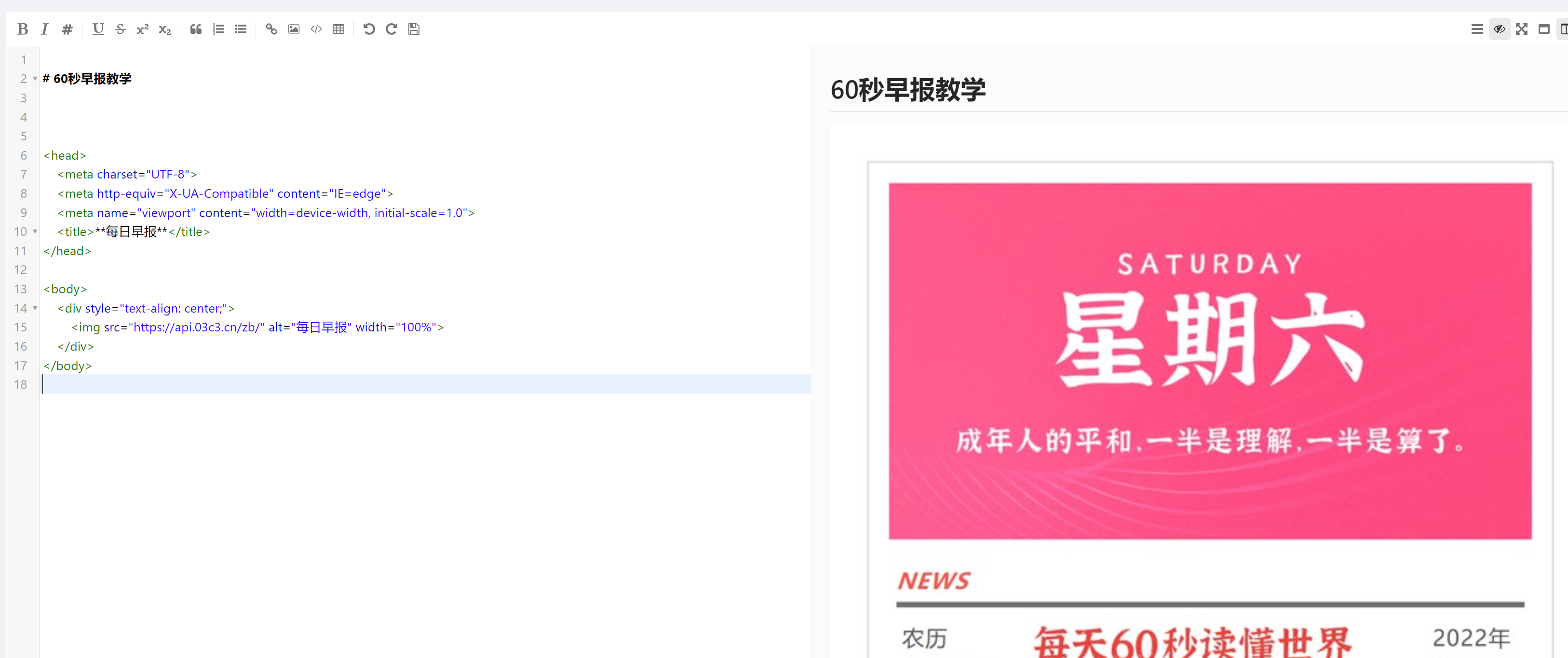Image resolution: width=1568 pixels, height=658 pixels.
Task: Collapse the fold arrow on line 10
Action: coord(35,232)
